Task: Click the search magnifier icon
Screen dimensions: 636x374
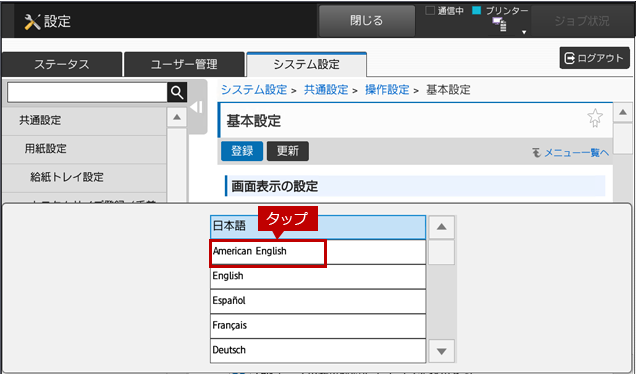Action: pyautogui.click(x=177, y=92)
